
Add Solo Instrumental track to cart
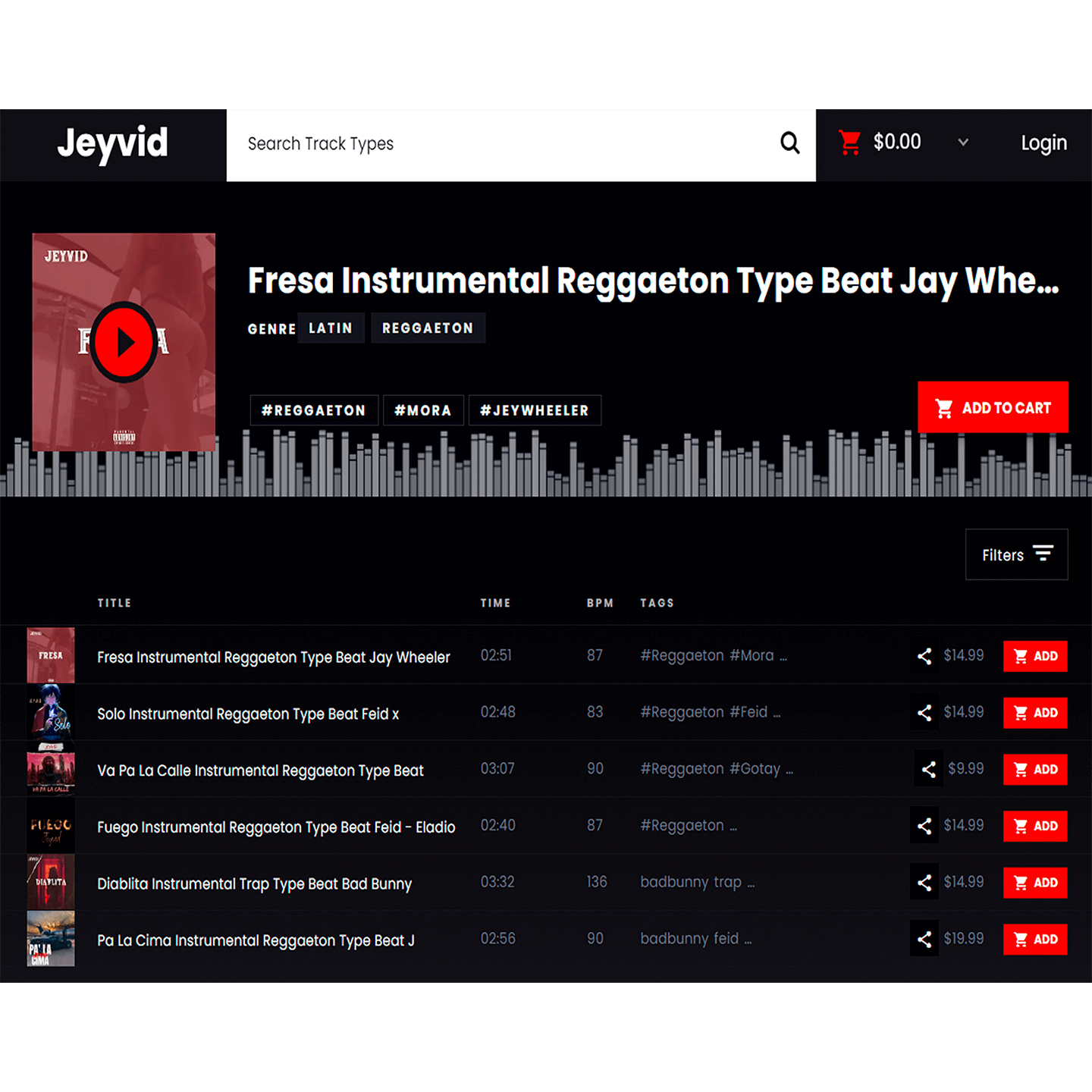coord(1035,713)
